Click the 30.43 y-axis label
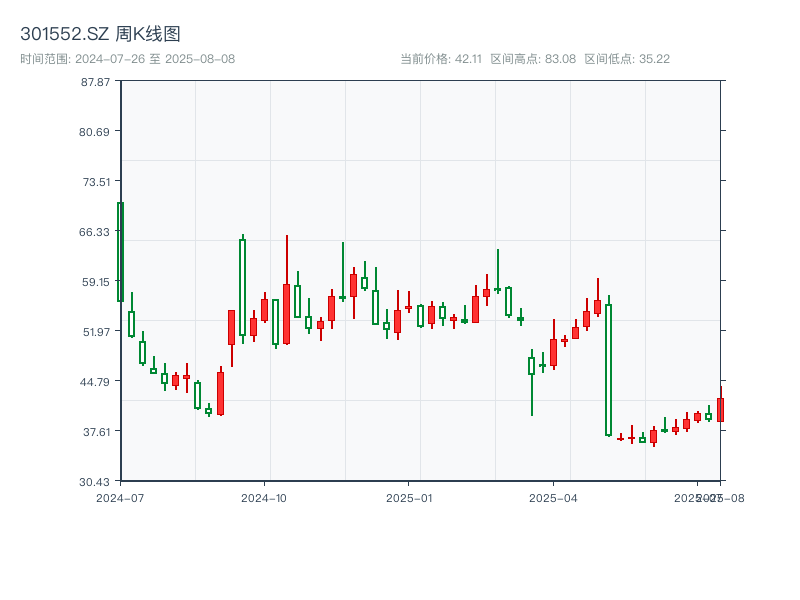Screen dimensions: 800x600 coord(94,482)
